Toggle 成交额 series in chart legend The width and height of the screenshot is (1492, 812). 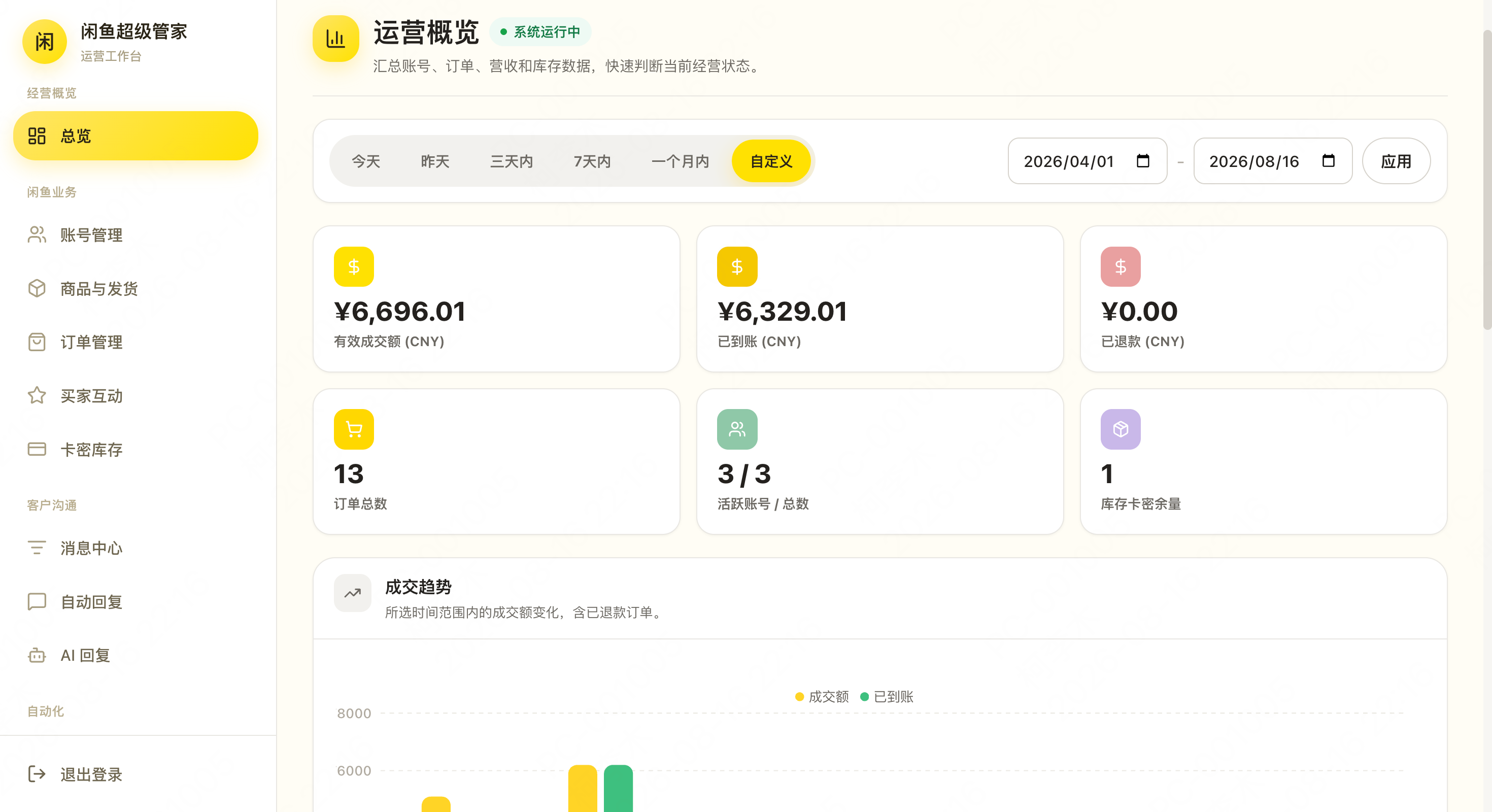[x=822, y=697]
